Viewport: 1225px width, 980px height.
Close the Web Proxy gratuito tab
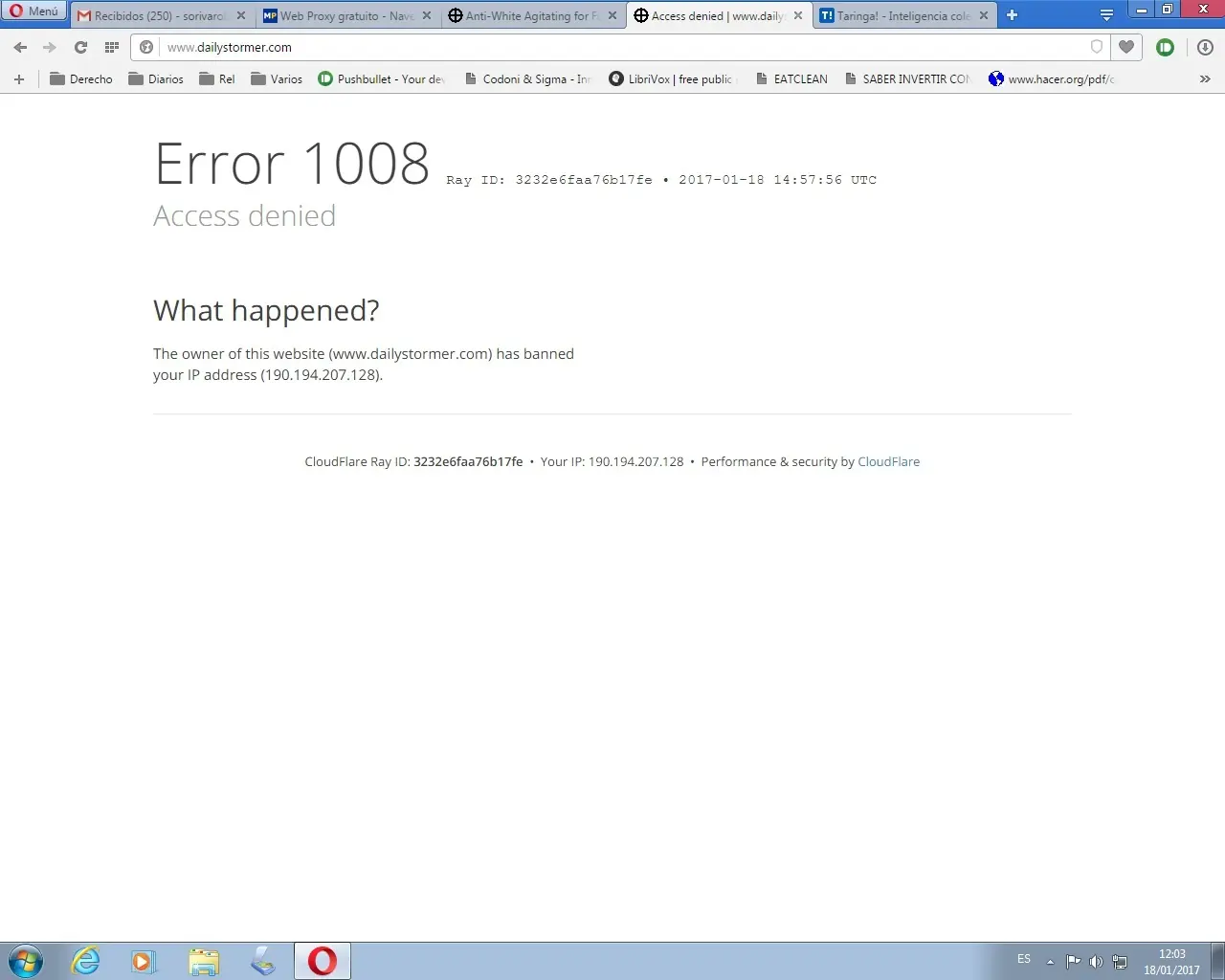click(x=427, y=16)
